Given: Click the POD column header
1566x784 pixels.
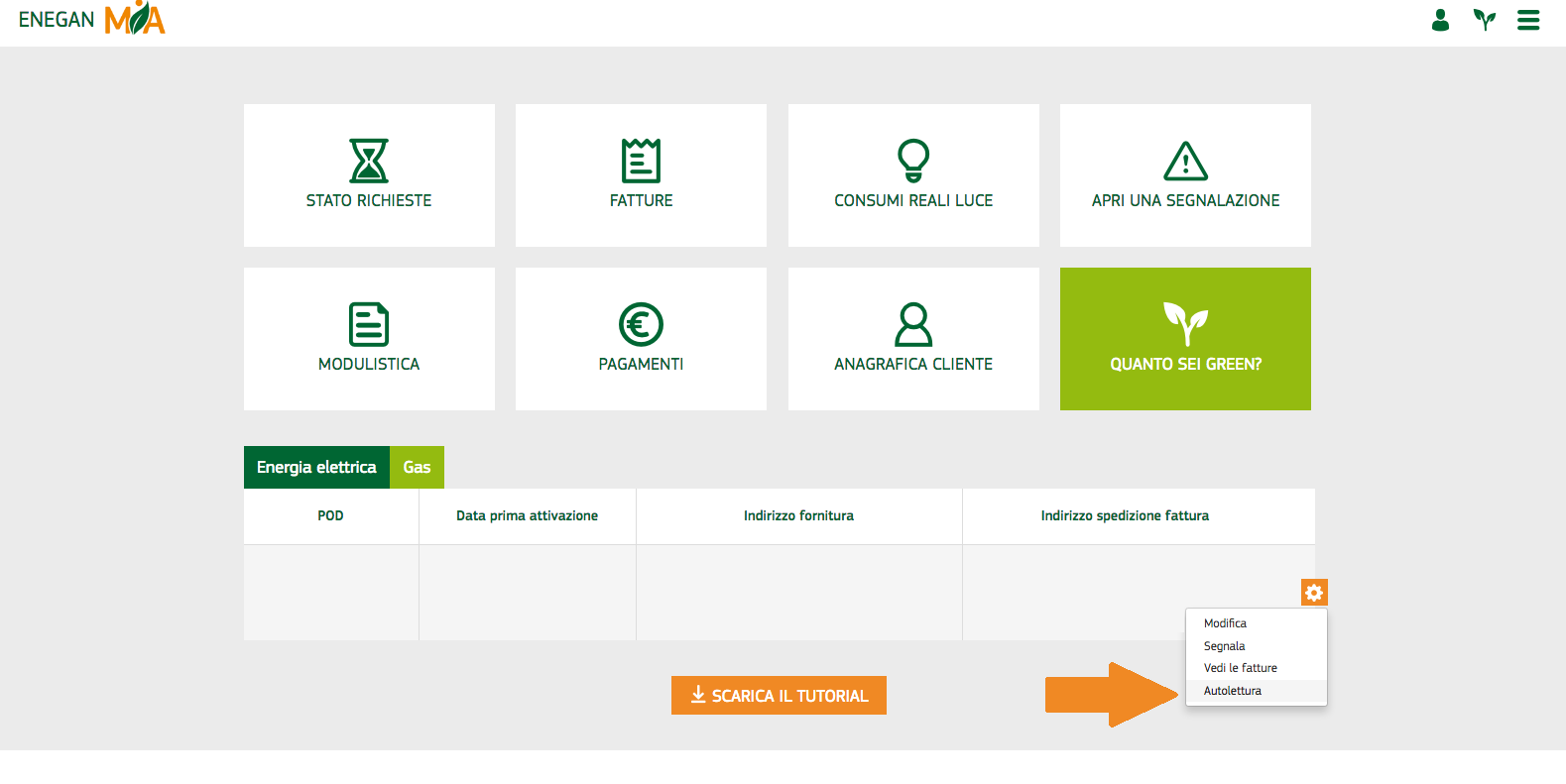Looking at the screenshot, I should [330, 515].
